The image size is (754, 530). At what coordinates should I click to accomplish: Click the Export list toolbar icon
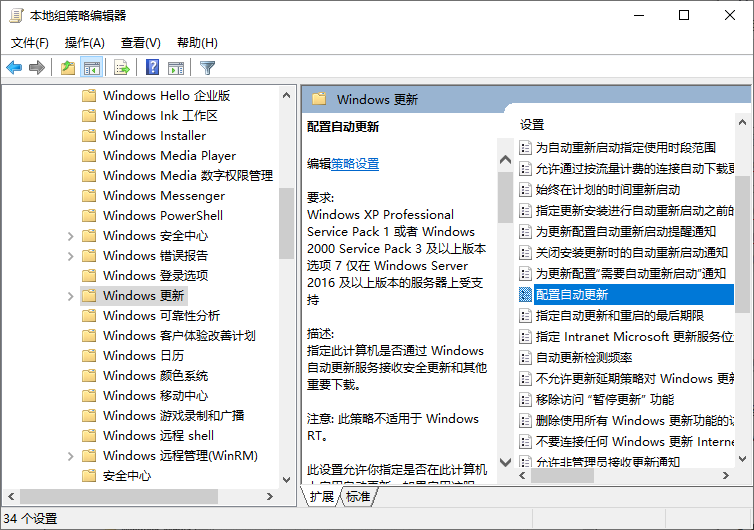point(122,68)
